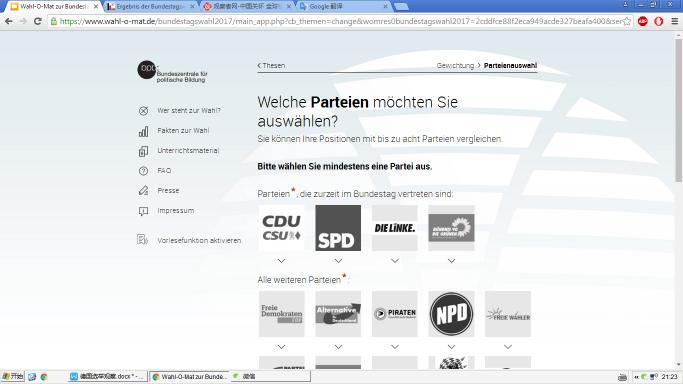Expand the chevron beneath the PIRATEN logo
Image resolution: width=683 pixels, height=384 pixels.
coord(395,347)
